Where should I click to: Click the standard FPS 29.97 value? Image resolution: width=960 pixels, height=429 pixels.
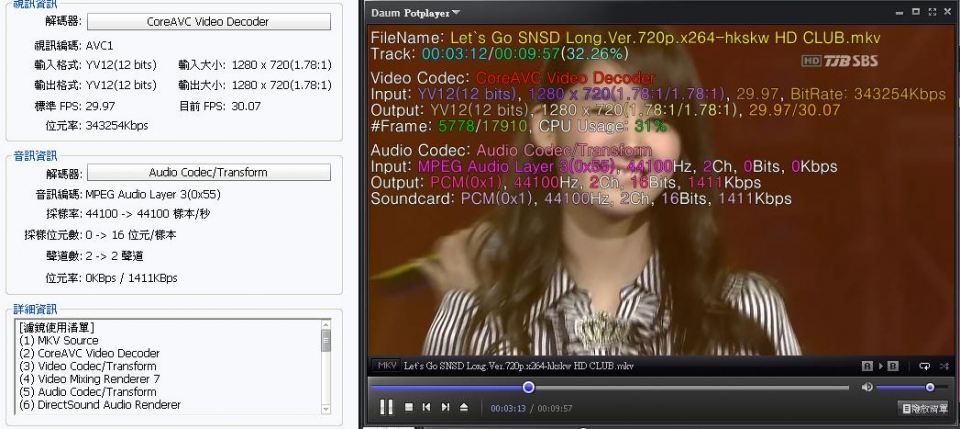click(100, 106)
